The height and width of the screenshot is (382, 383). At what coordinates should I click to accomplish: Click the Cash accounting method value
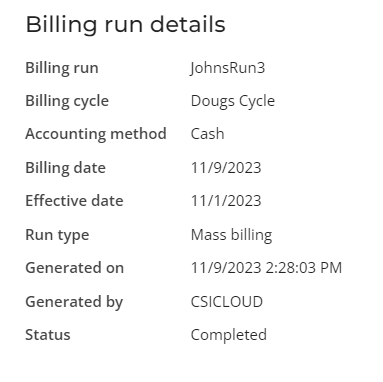(x=207, y=134)
